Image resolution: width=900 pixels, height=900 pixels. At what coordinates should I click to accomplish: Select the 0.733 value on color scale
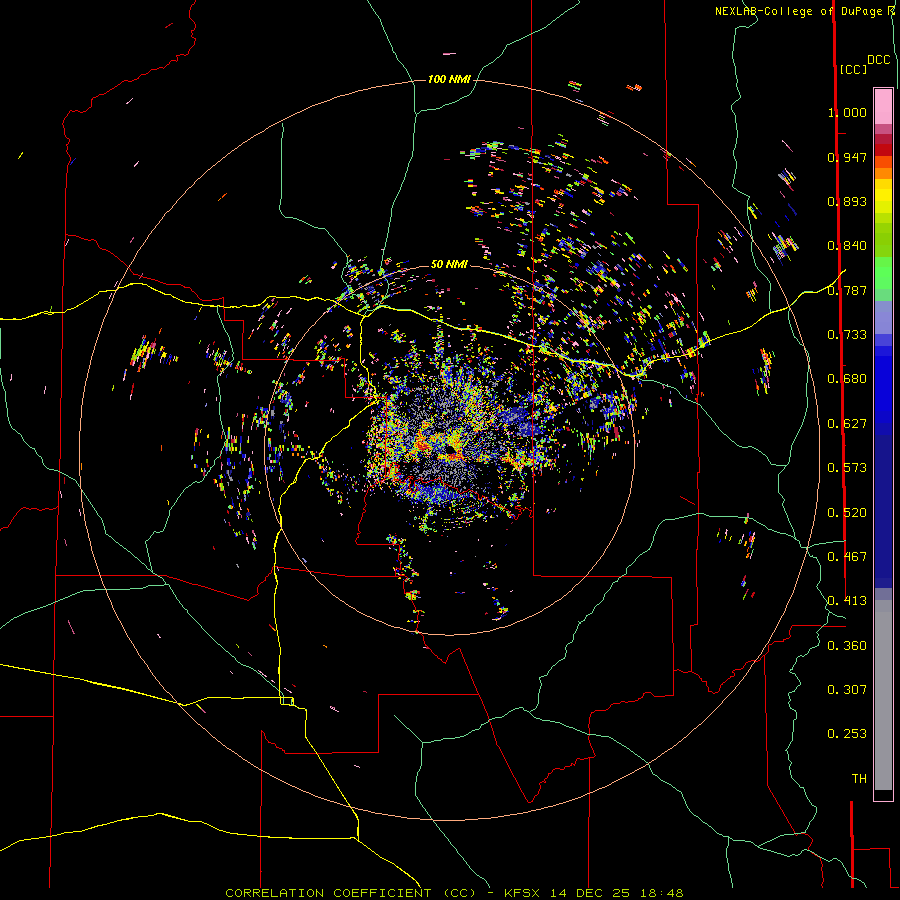pyautogui.click(x=847, y=334)
